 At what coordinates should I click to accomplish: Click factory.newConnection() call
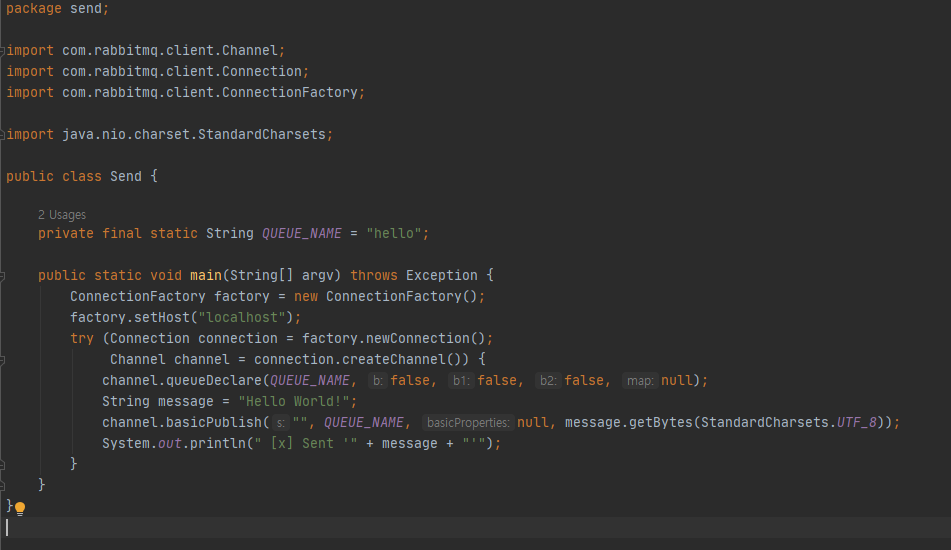[x=394, y=338]
